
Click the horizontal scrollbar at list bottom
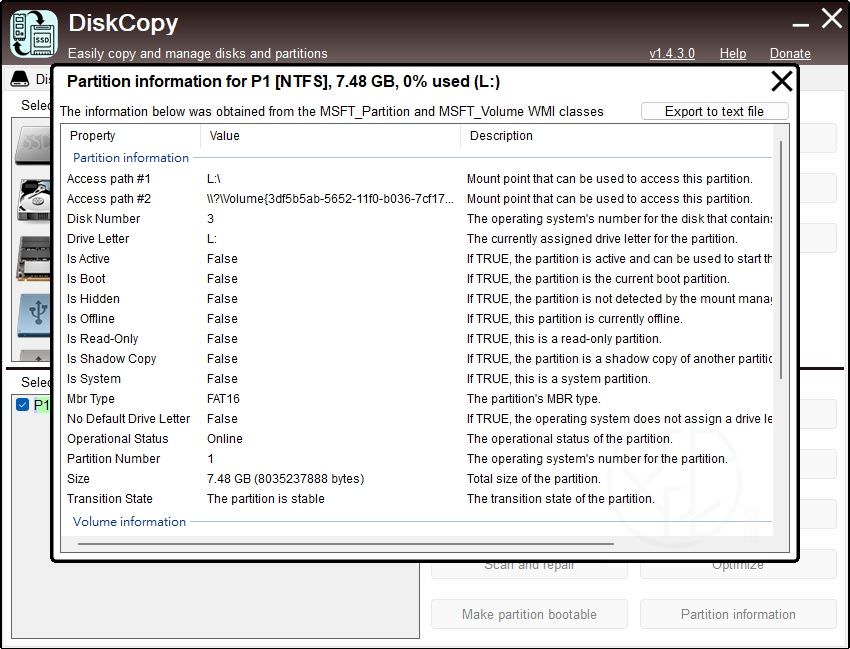click(x=345, y=544)
